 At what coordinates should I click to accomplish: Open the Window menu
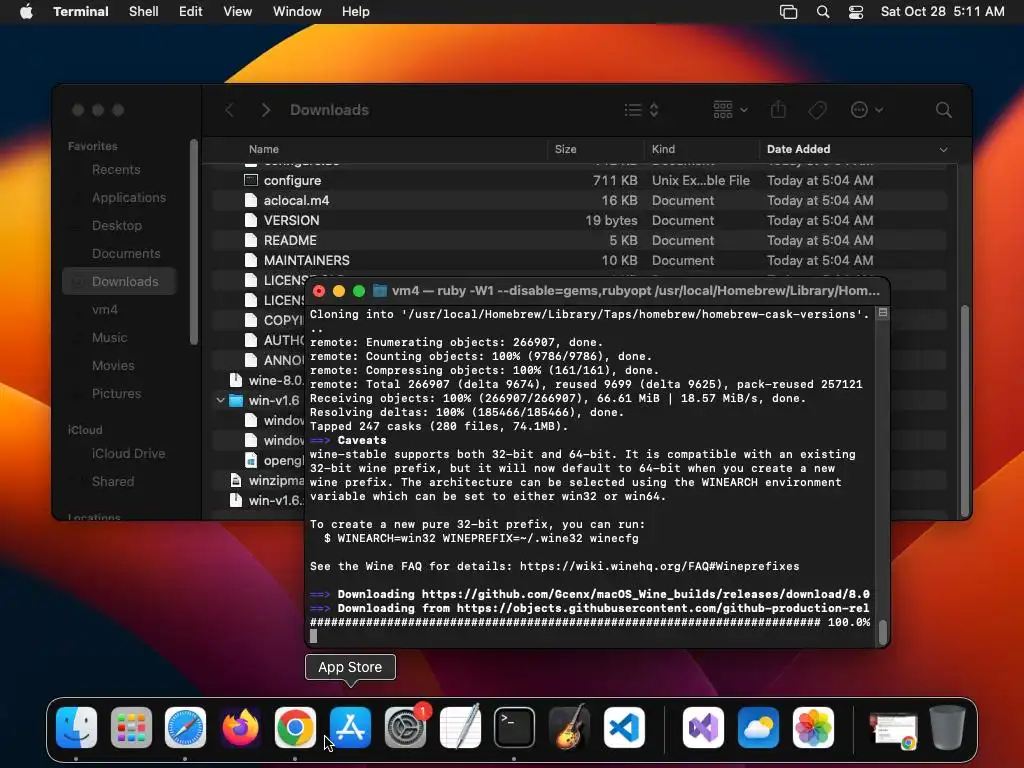pos(297,11)
